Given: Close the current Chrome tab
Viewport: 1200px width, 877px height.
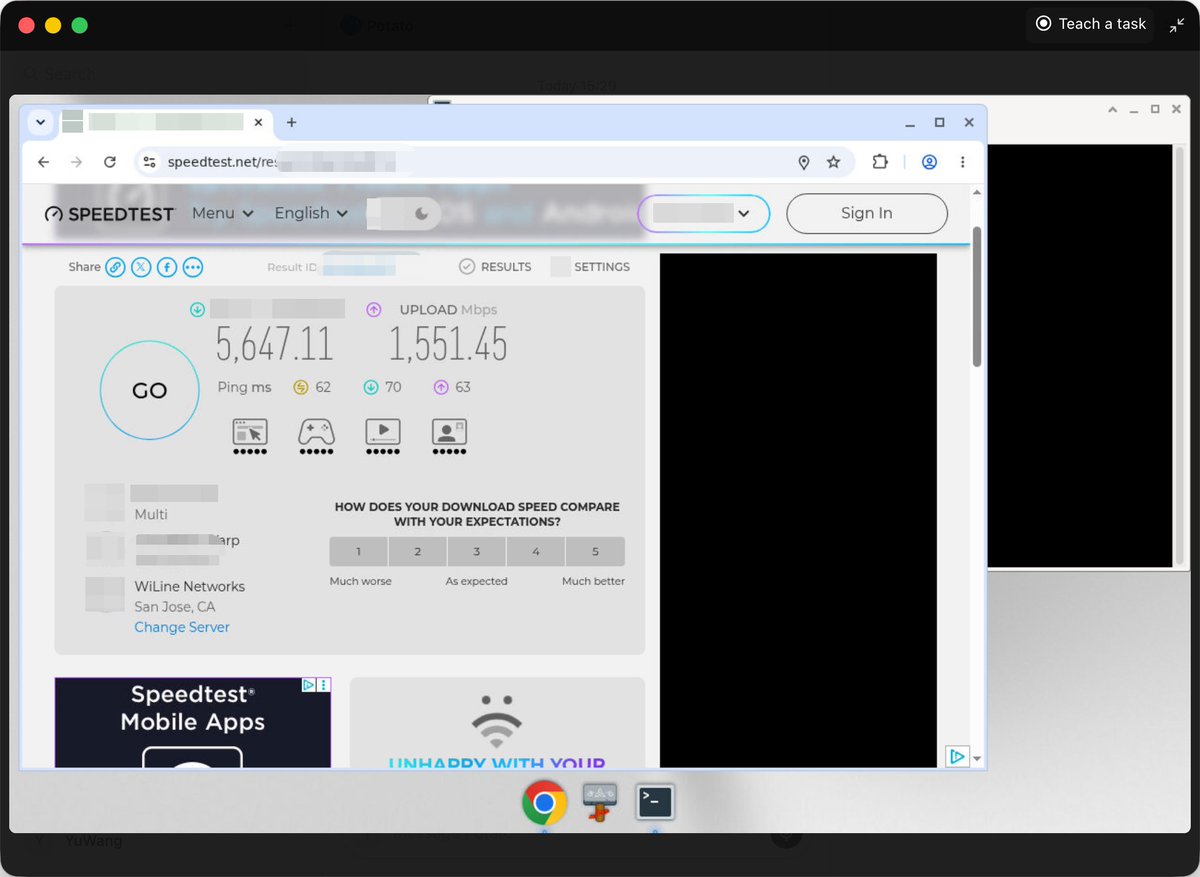Looking at the screenshot, I should 258,122.
